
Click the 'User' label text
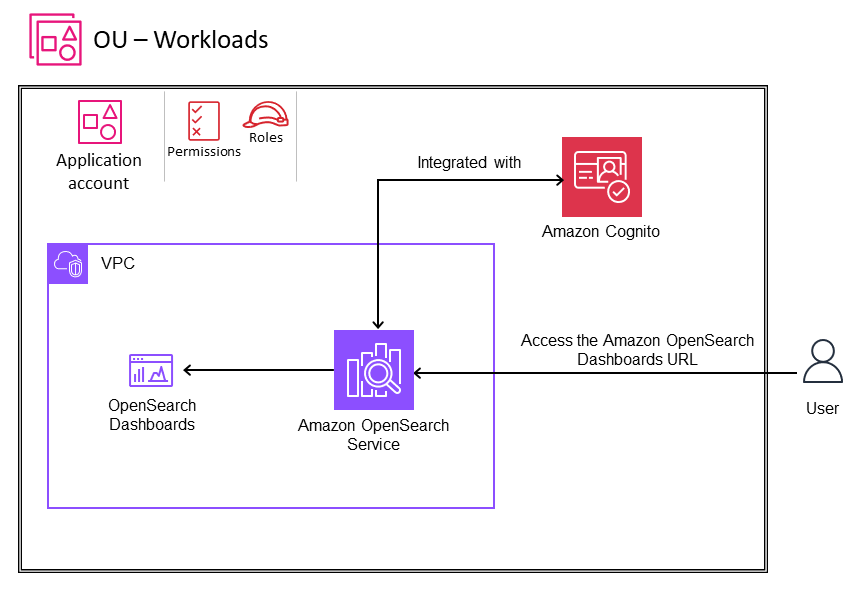pos(822,408)
